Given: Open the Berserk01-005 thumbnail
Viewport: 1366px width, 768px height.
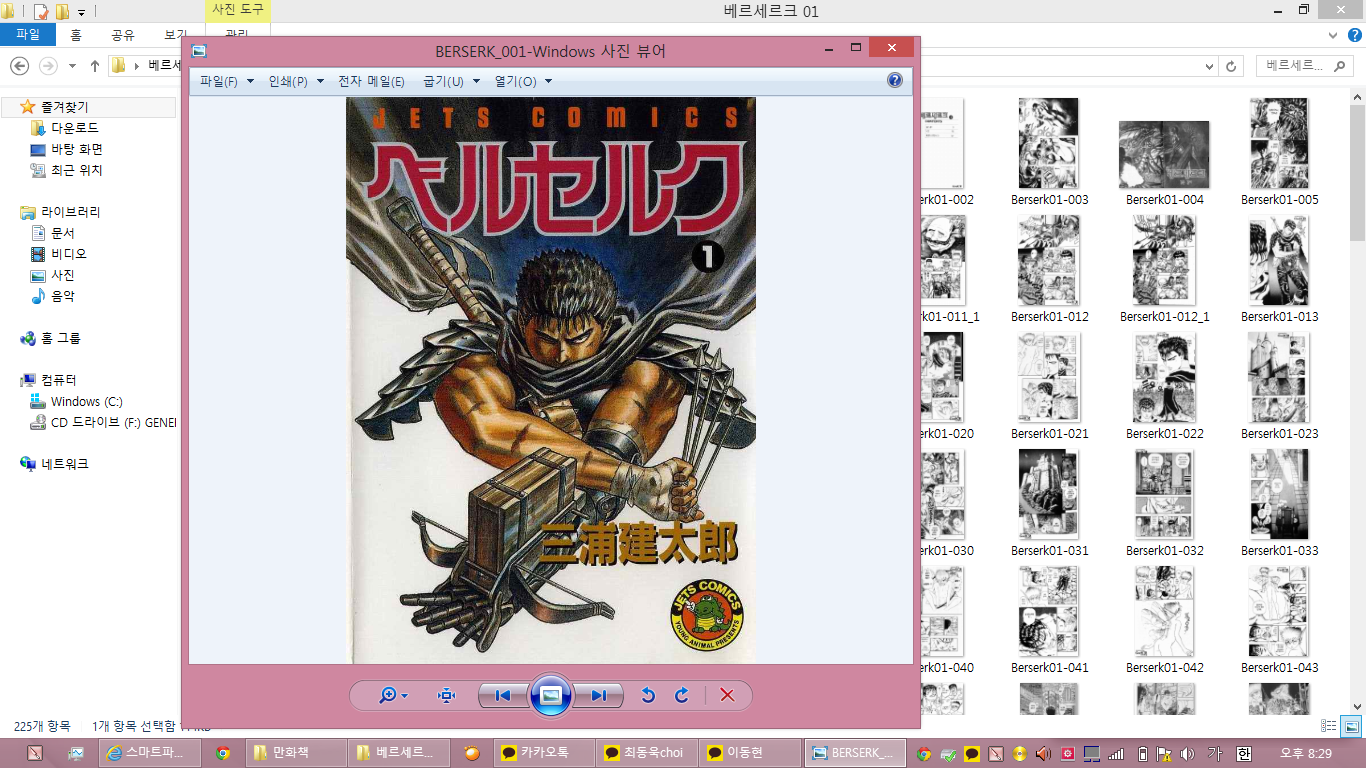Looking at the screenshot, I should pos(1279,143).
